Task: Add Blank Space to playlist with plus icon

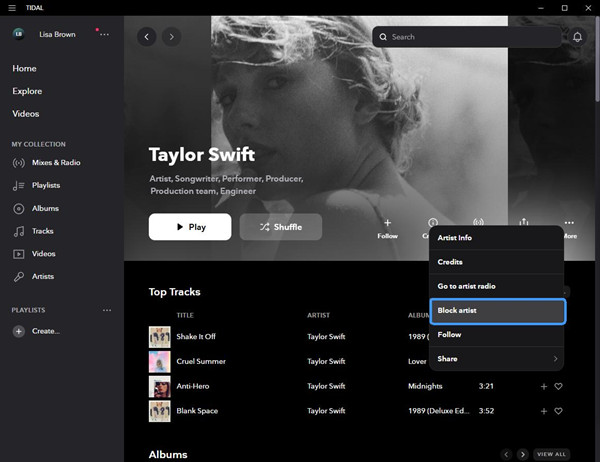Action: [x=544, y=411]
